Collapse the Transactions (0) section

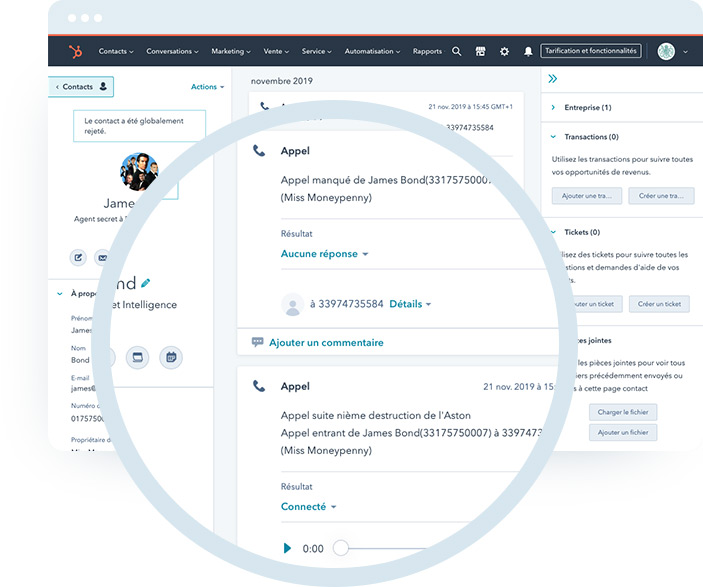point(585,137)
